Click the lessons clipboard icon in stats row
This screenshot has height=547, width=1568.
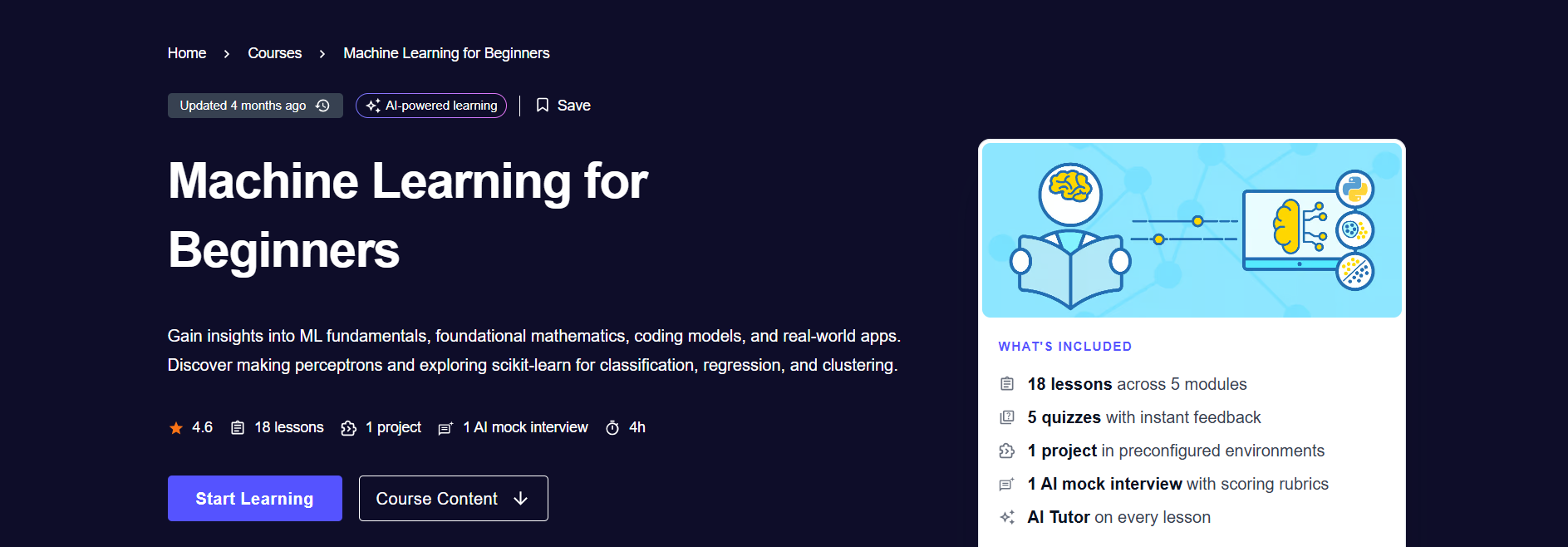click(238, 428)
